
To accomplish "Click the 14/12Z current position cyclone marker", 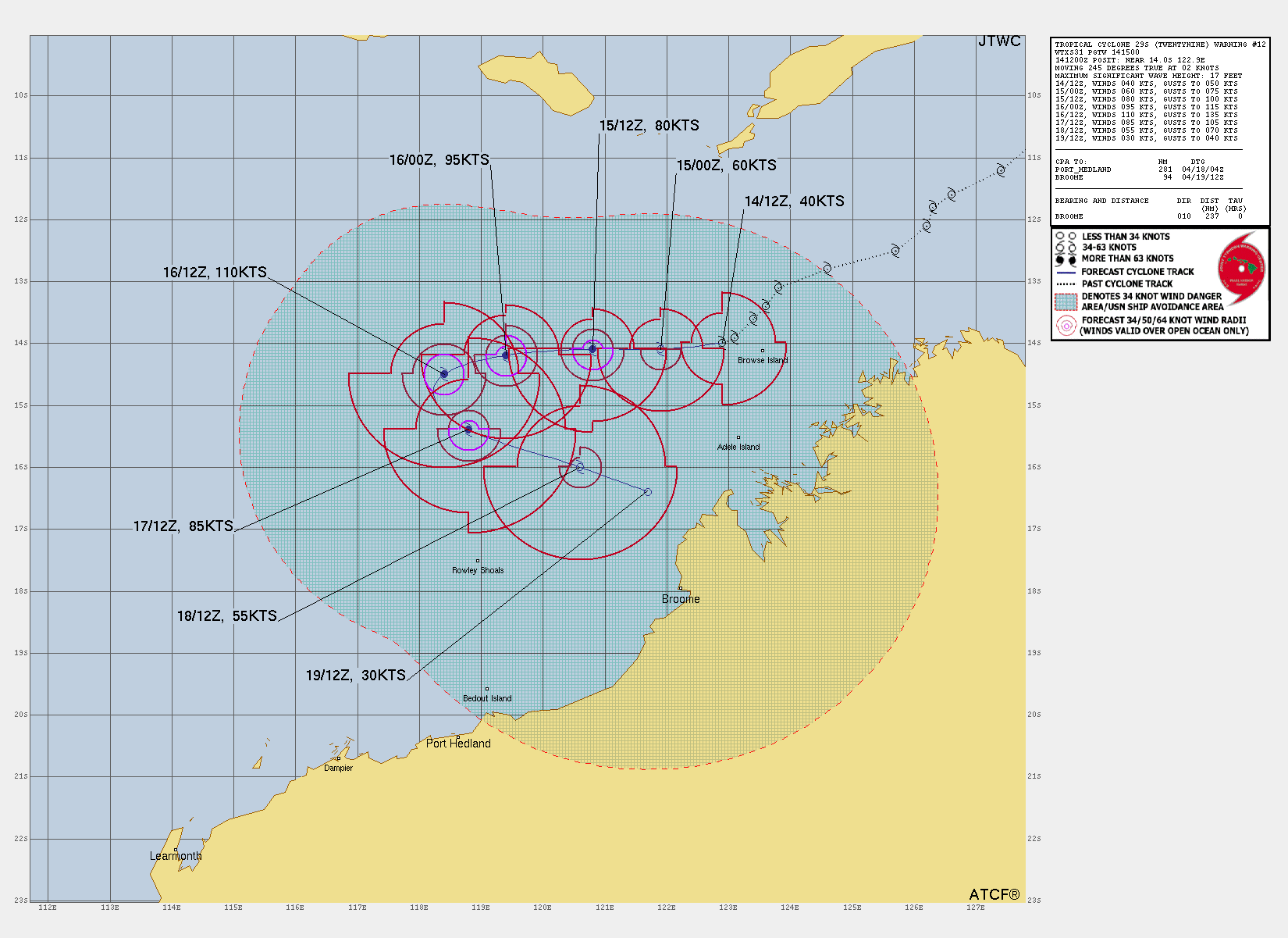I will click(x=723, y=342).
